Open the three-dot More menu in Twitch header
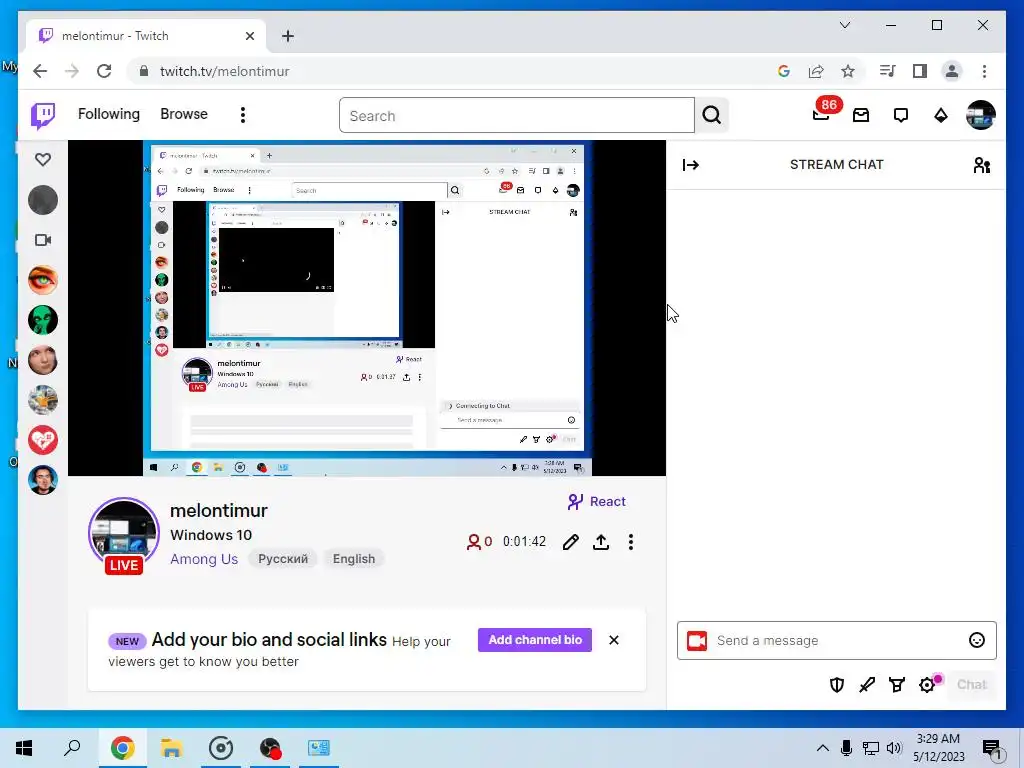 click(x=243, y=116)
